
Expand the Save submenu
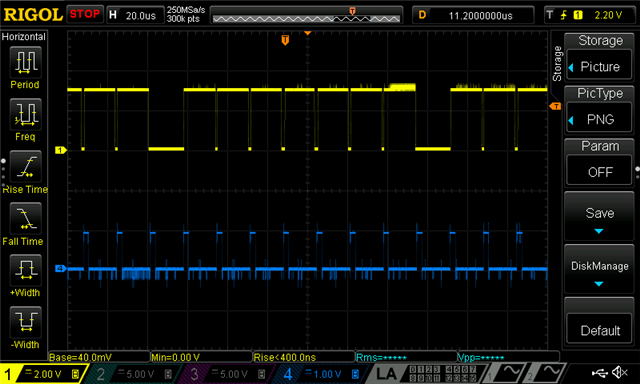599,217
